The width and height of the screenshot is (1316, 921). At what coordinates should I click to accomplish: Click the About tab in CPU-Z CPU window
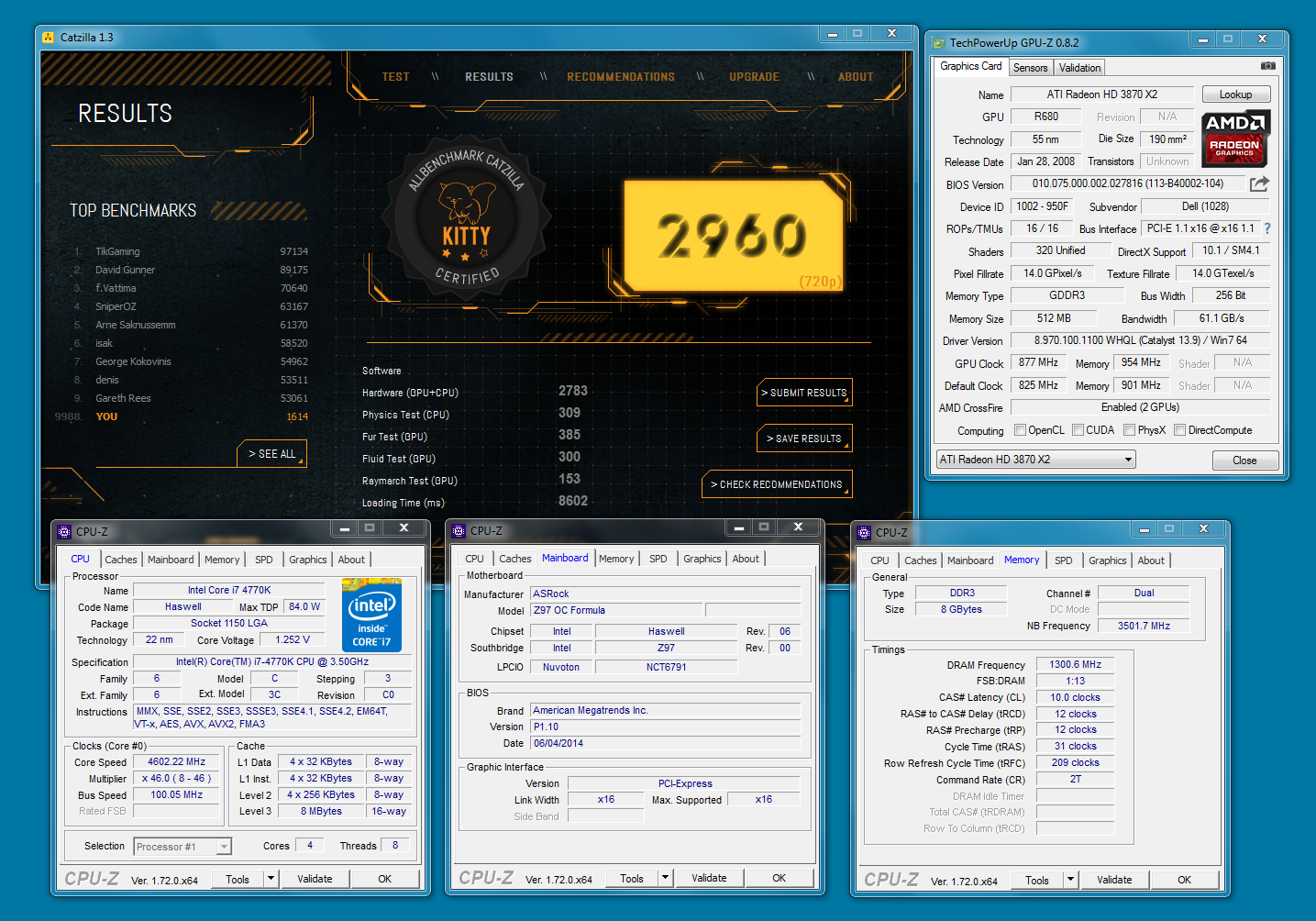(351, 560)
